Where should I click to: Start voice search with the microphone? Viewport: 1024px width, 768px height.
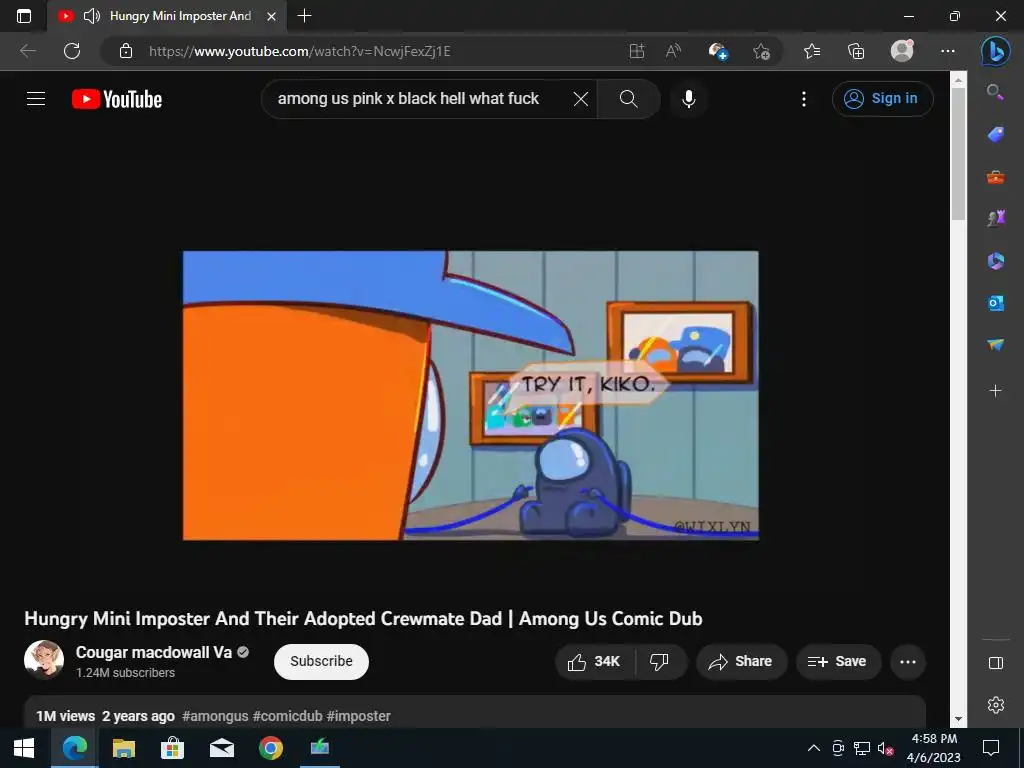[688, 99]
